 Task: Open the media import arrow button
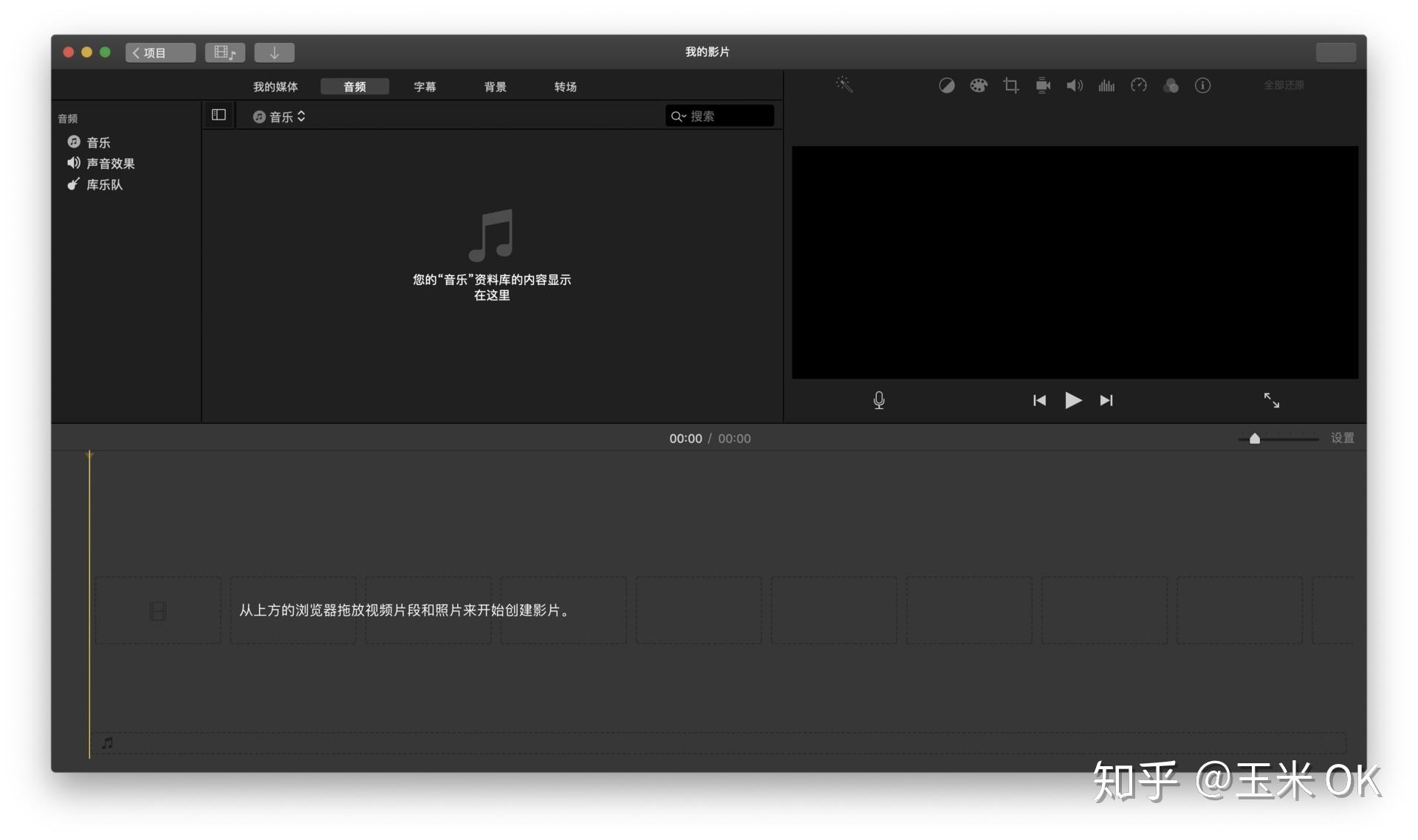pyautogui.click(x=274, y=52)
